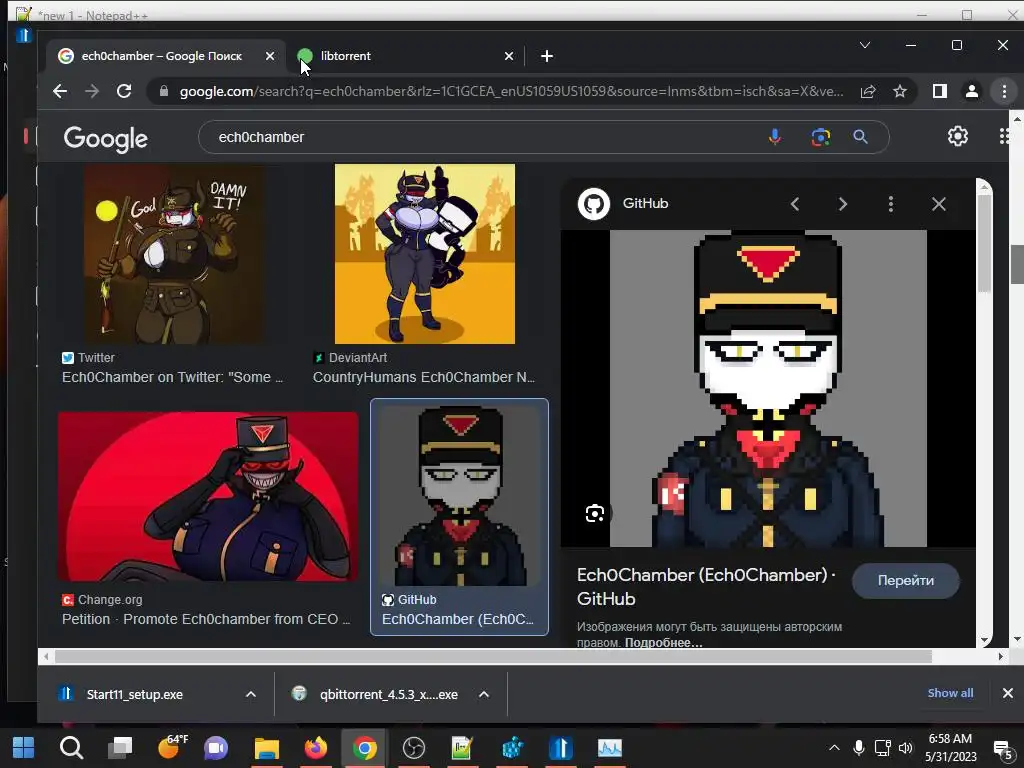The height and width of the screenshot is (768, 1024).
Task: Search by image with Google Lens icon
Action: pos(821,137)
